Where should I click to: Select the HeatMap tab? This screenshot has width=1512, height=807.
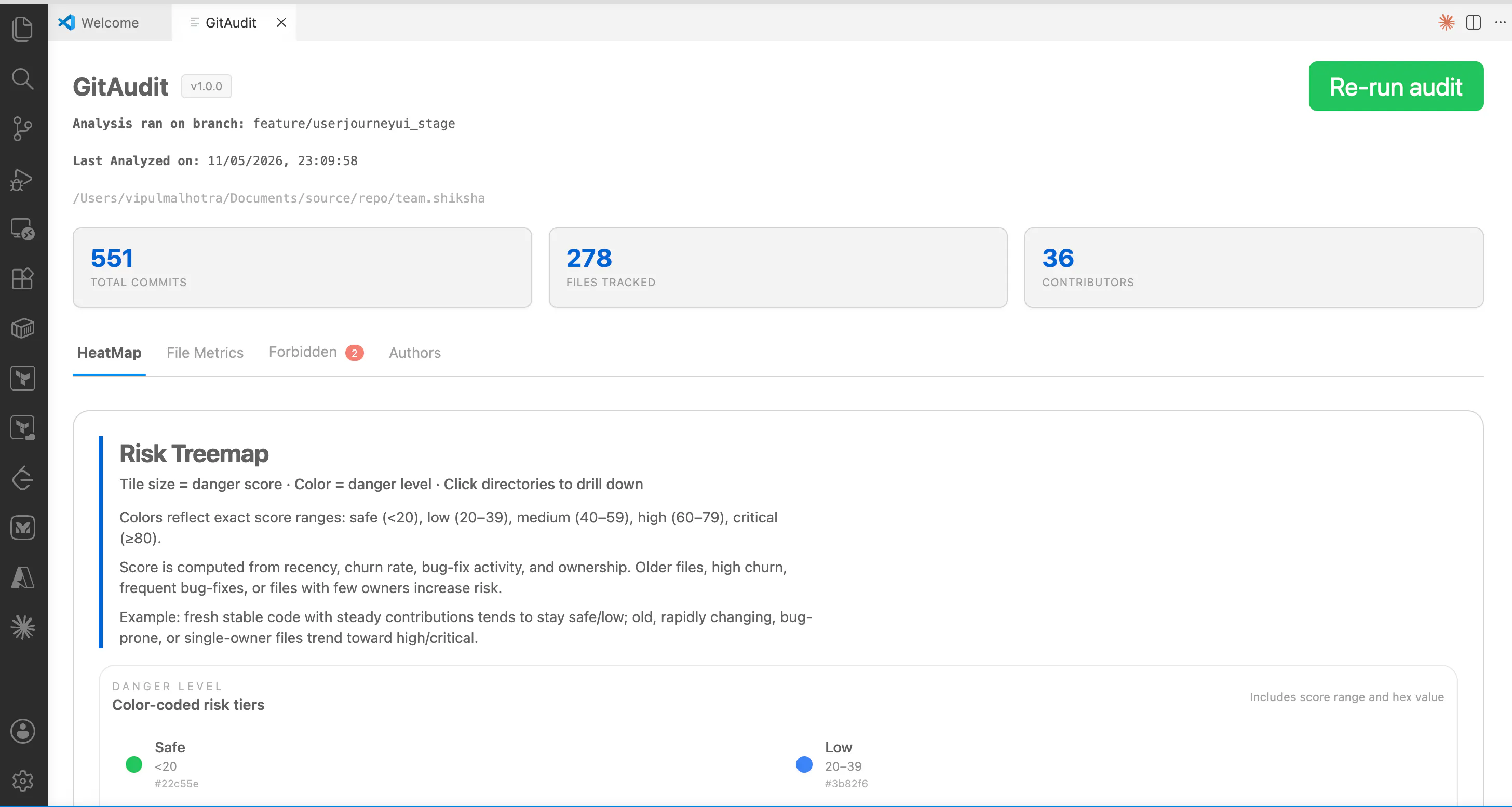click(109, 353)
